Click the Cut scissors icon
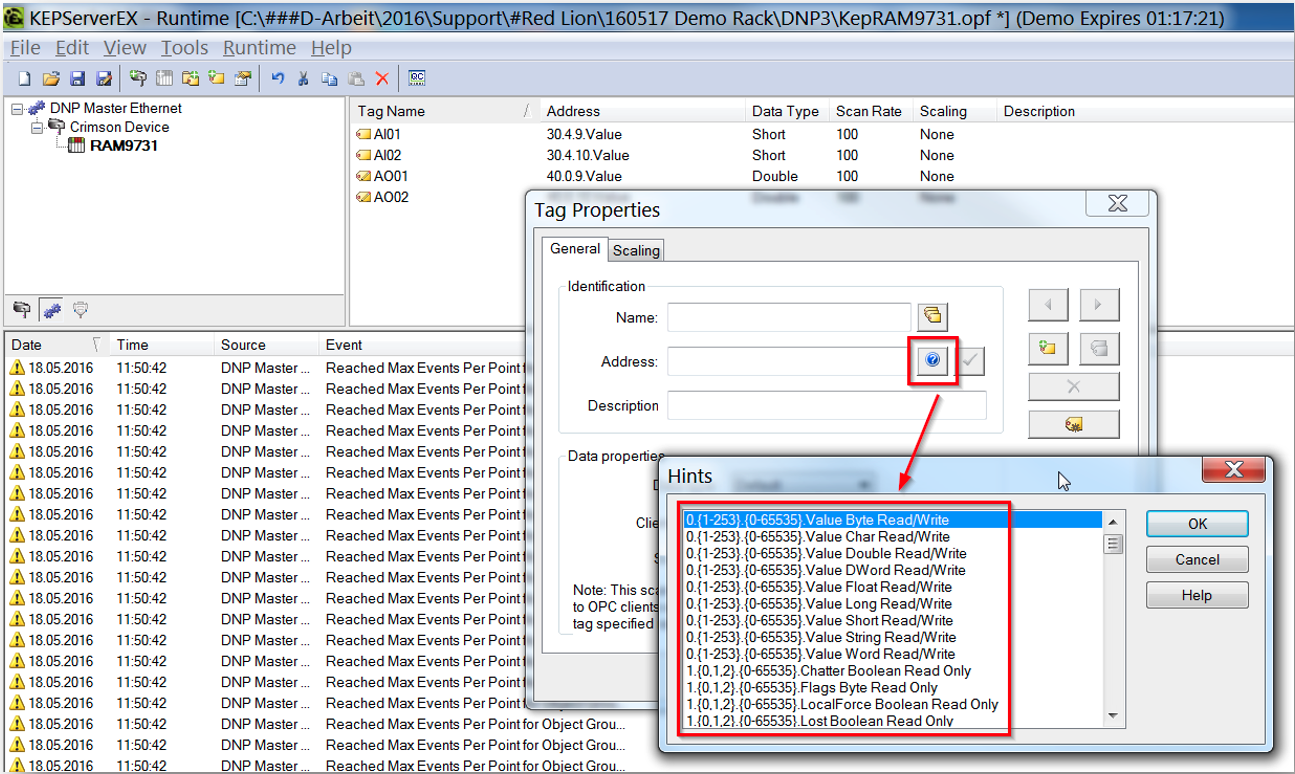This screenshot has width=1295, height=774. tap(304, 78)
